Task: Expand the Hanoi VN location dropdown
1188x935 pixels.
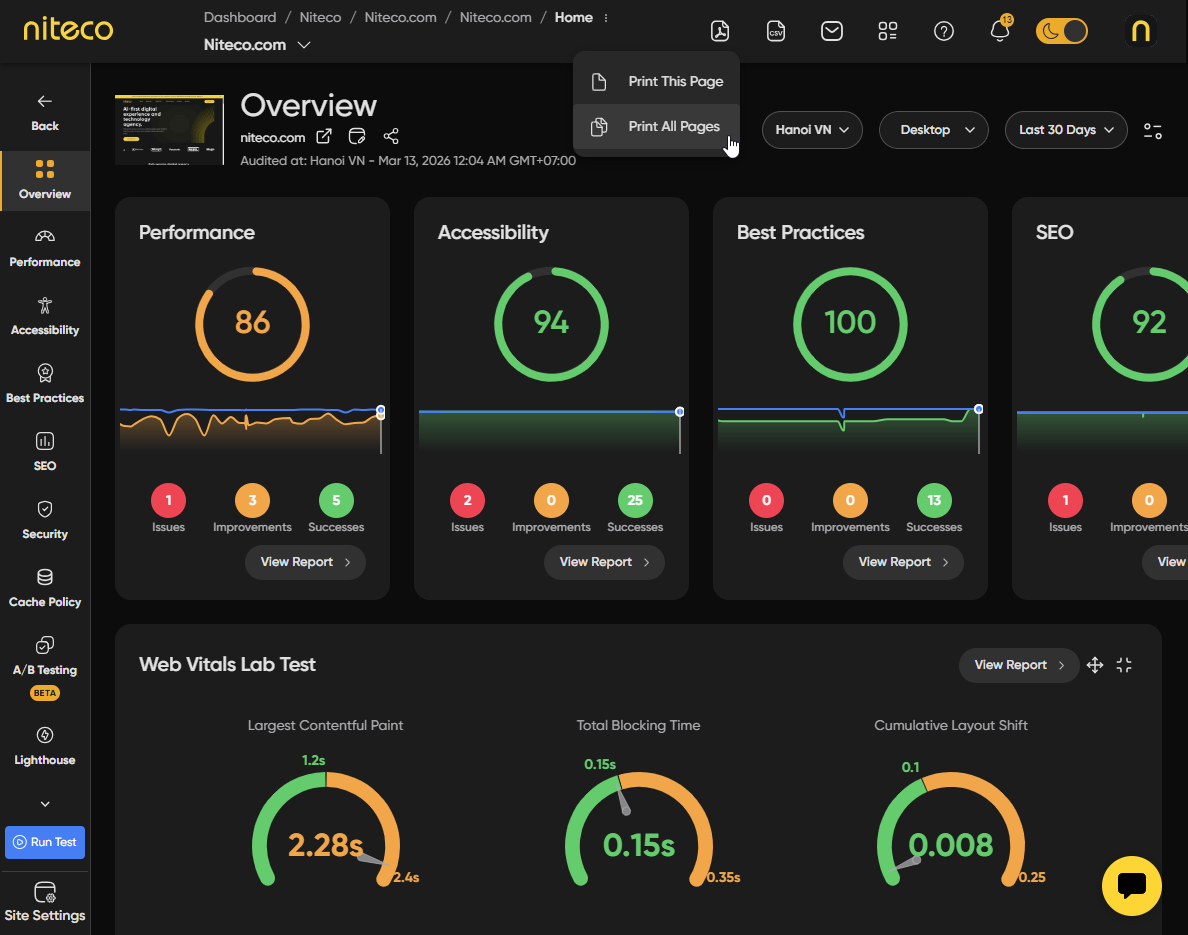Action: pyautogui.click(x=811, y=130)
